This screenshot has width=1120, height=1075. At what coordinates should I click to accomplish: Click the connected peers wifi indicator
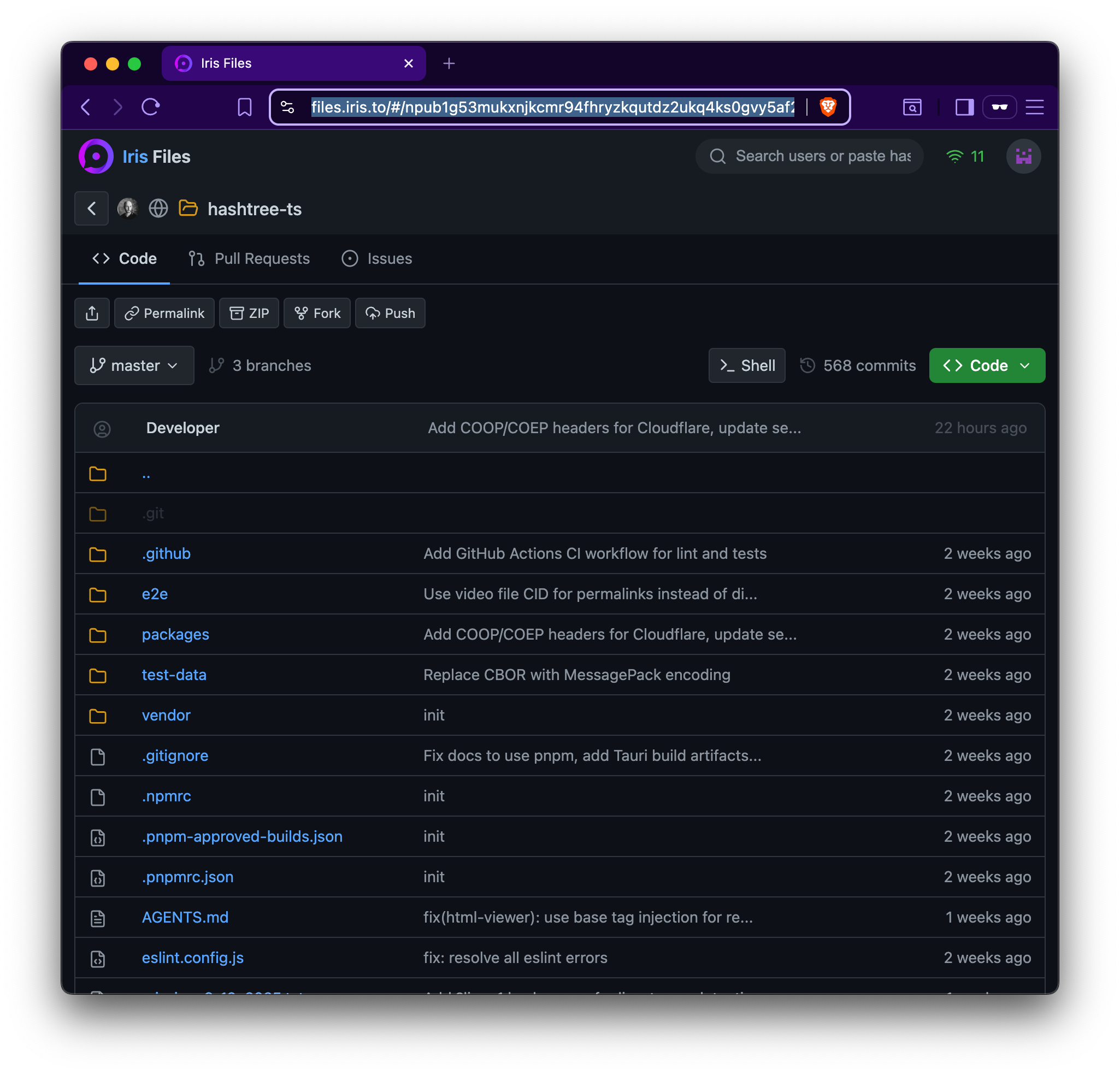tap(965, 157)
